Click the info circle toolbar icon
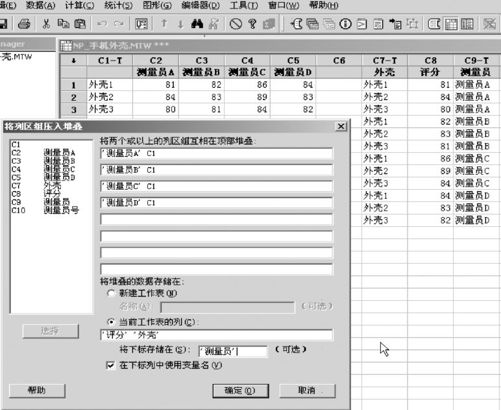501x410 pixels. pos(345,24)
